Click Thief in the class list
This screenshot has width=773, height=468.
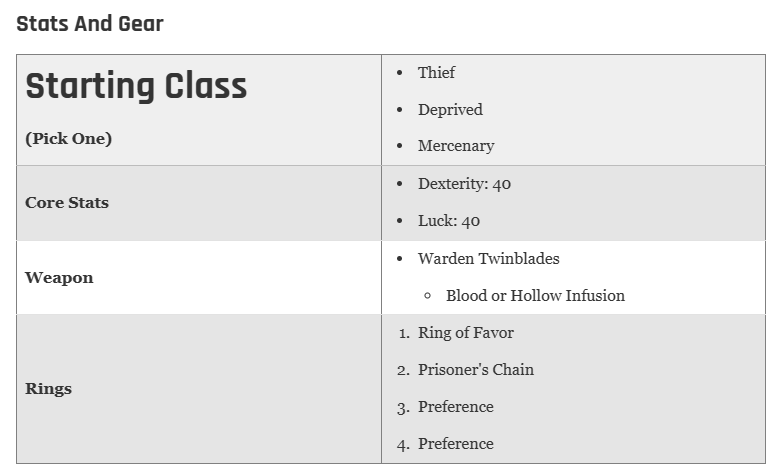pos(436,72)
